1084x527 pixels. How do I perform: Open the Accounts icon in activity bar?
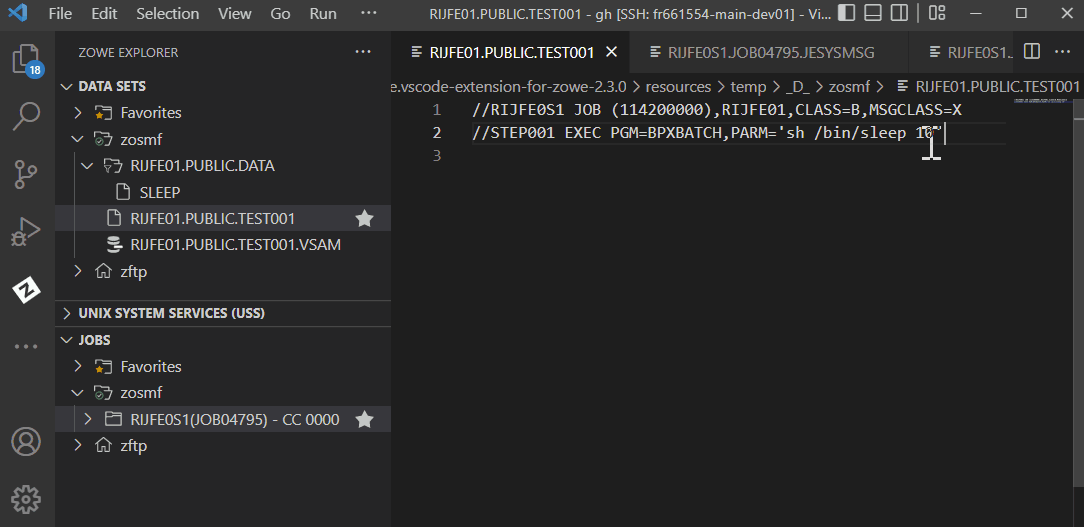26,441
